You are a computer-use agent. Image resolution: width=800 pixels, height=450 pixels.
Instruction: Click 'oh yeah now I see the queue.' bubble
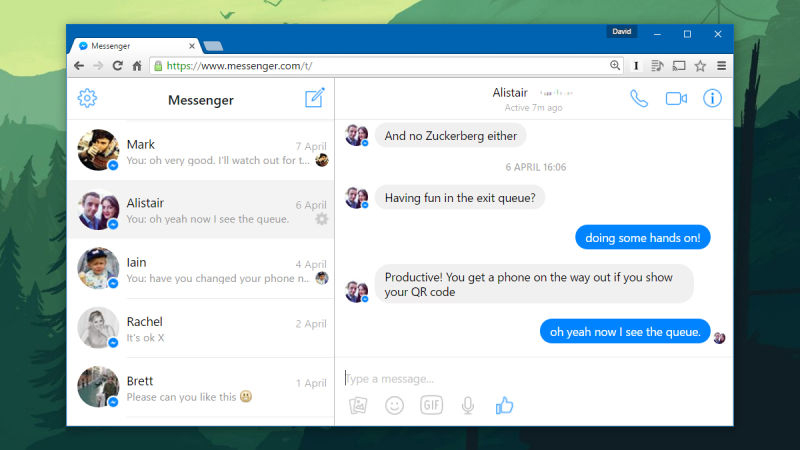point(625,332)
